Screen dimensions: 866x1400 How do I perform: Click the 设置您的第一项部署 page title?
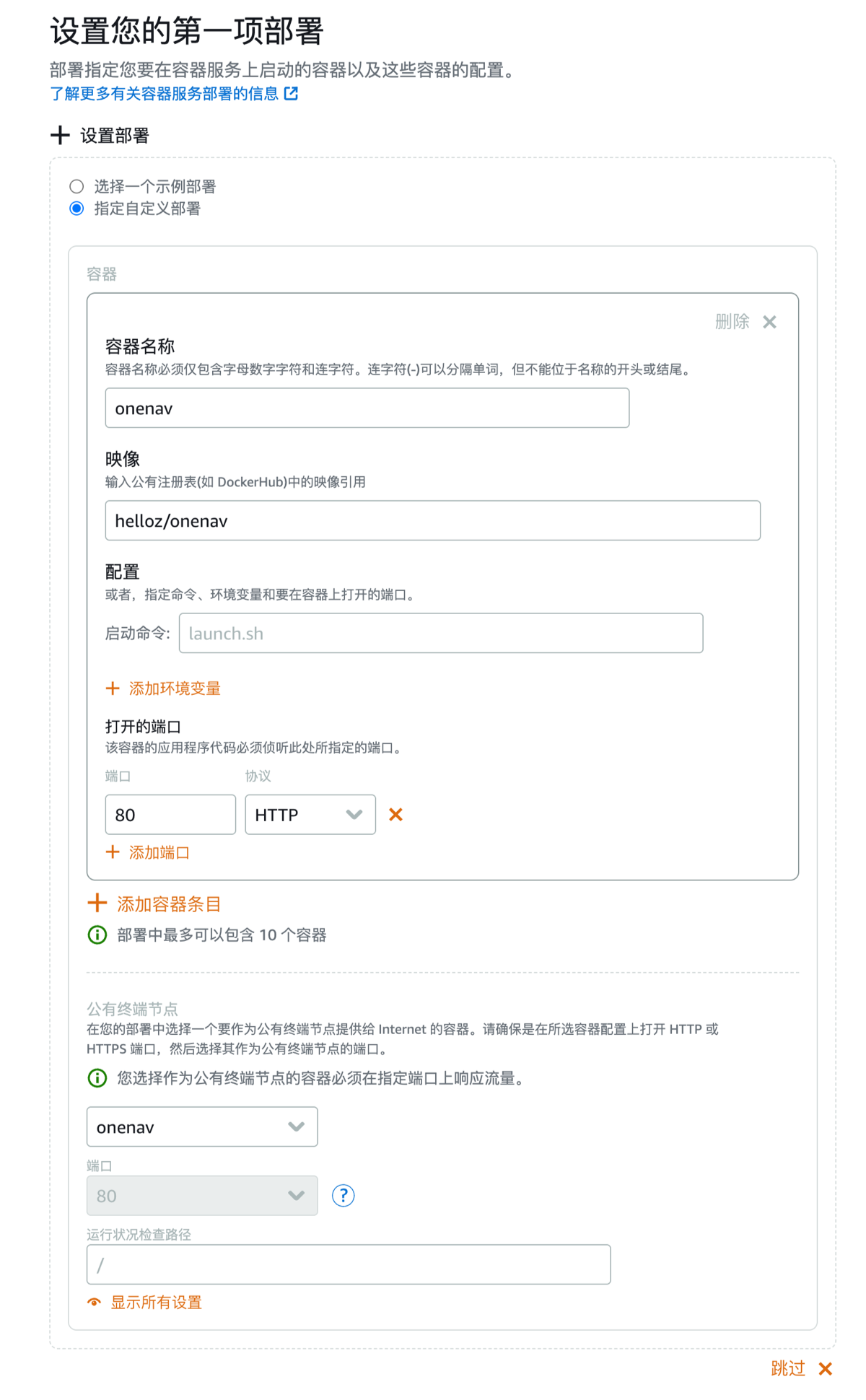click(x=187, y=31)
